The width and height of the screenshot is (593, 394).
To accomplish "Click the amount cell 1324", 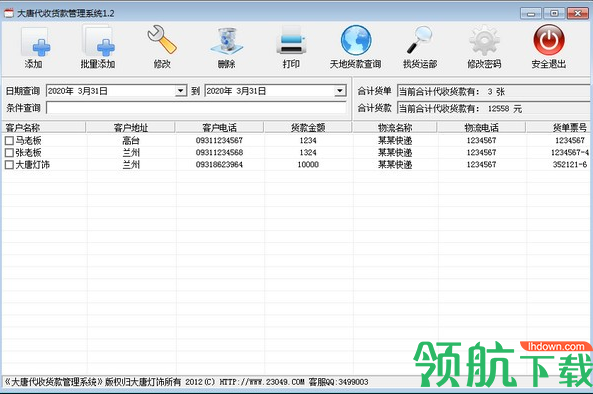I will click(x=308, y=153).
